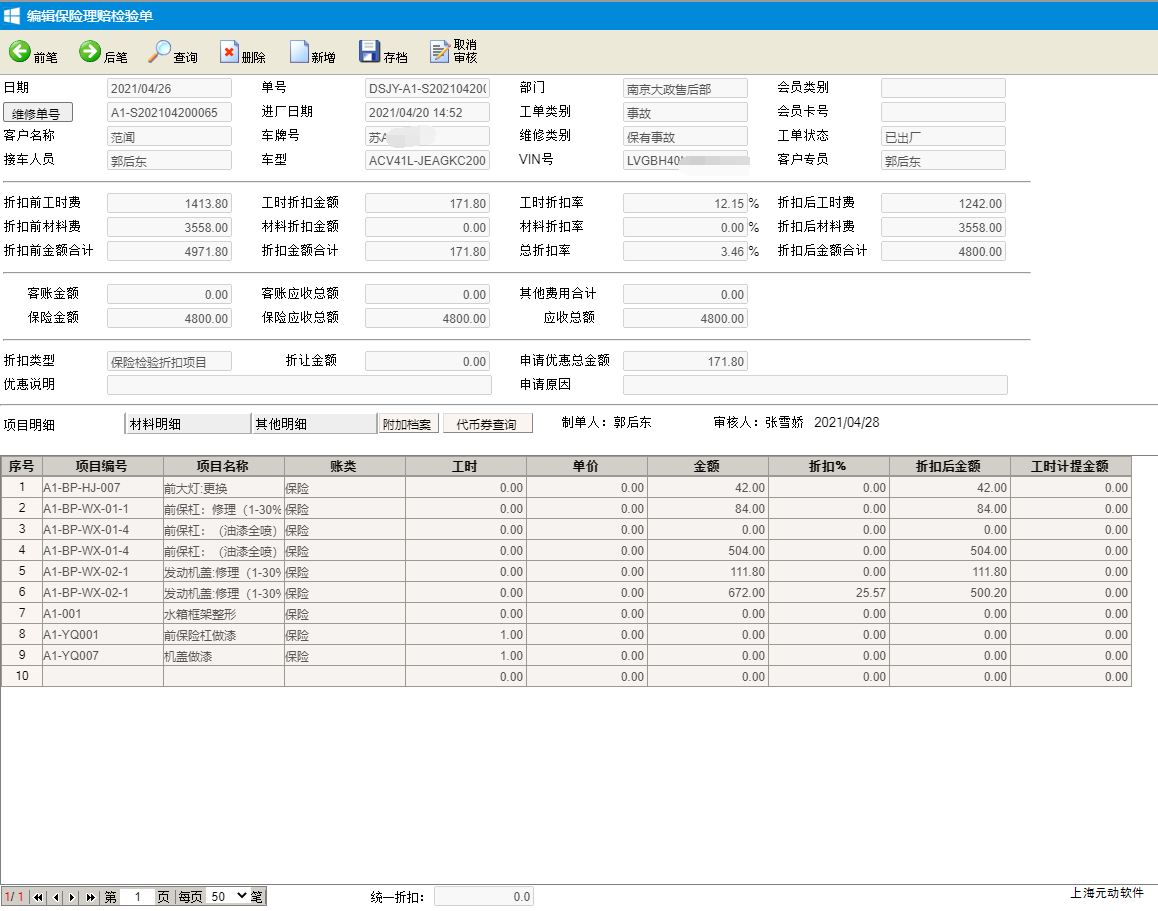Expand the 每页 50 rows-per-page dropdown
This screenshot has height=911, width=1158.
[x=228, y=897]
